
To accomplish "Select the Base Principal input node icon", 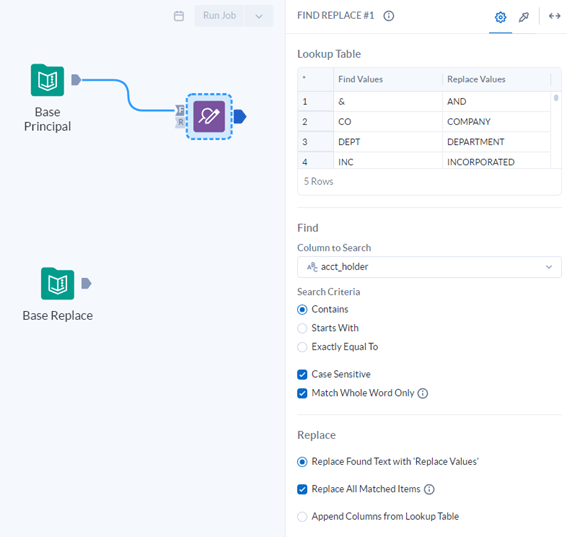I will (47, 80).
